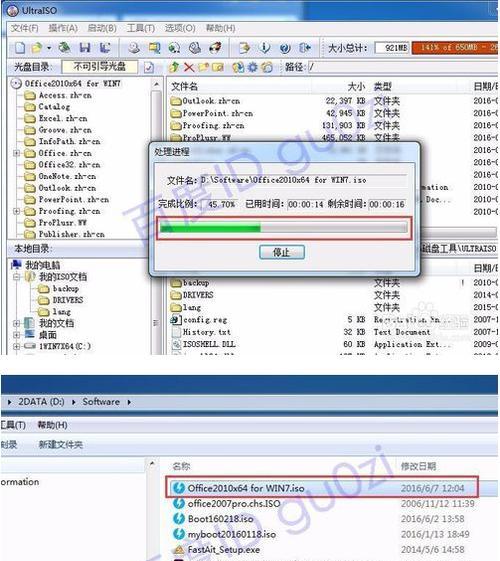The height and width of the screenshot is (561, 500).
Task: Click the Save disk toolbar icon
Action: pyautogui.click(x=85, y=48)
